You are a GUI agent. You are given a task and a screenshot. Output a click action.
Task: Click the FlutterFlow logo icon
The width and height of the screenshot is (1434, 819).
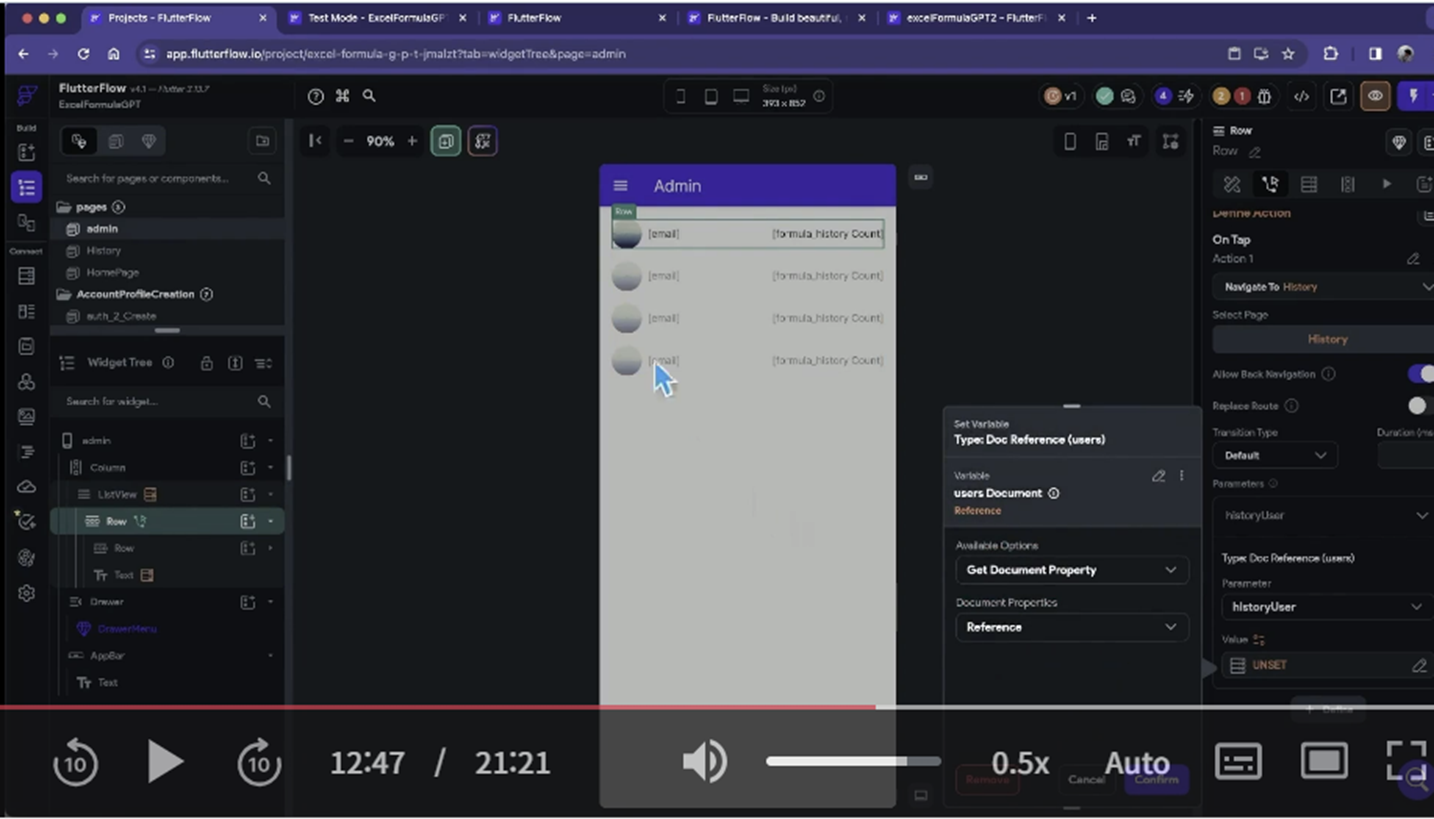coord(27,96)
